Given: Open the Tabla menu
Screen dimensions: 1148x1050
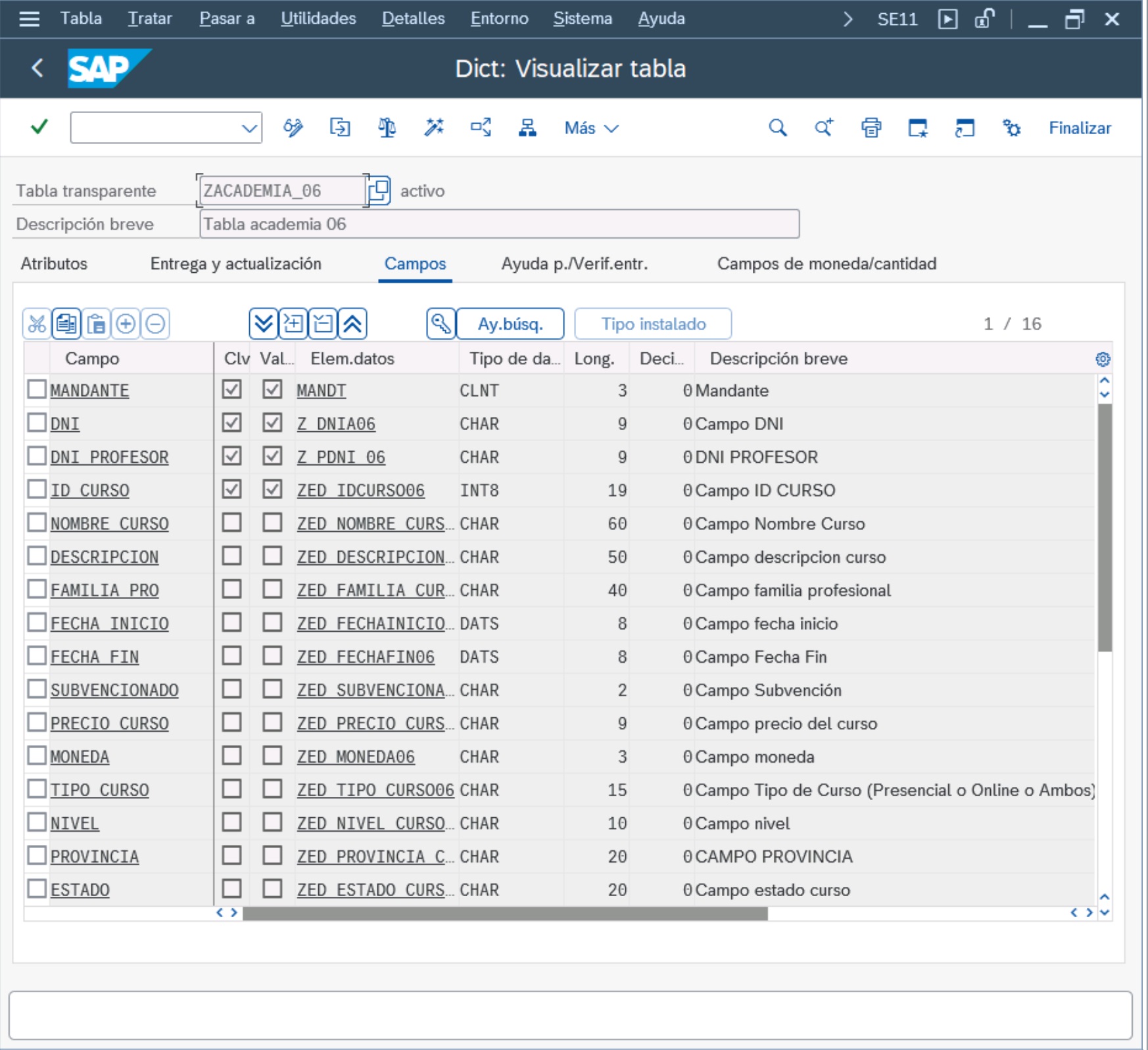Looking at the screenshot, I should point(81,18).
